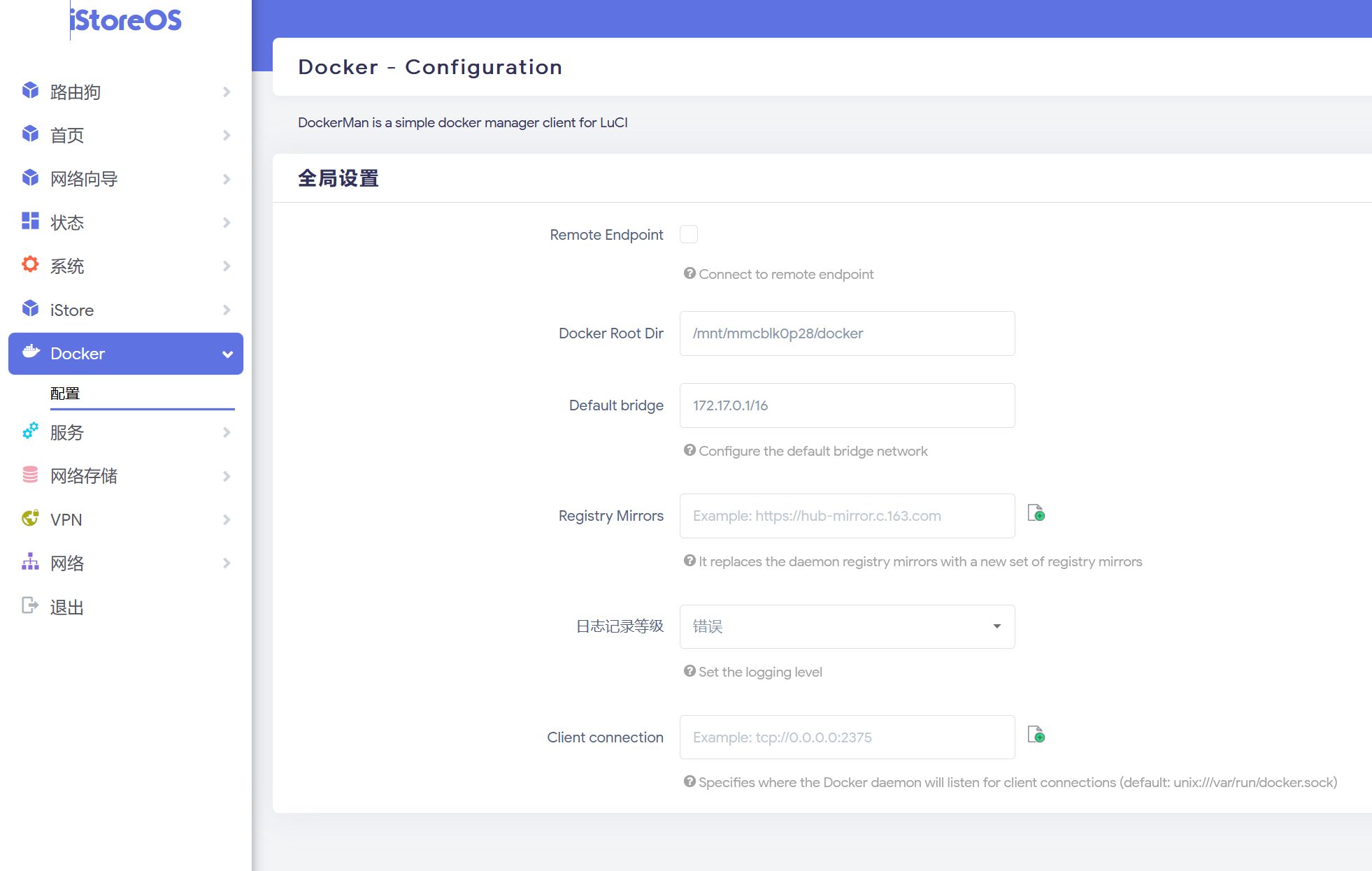Expand the 服务 menu chevron

(x=227, y=432)
